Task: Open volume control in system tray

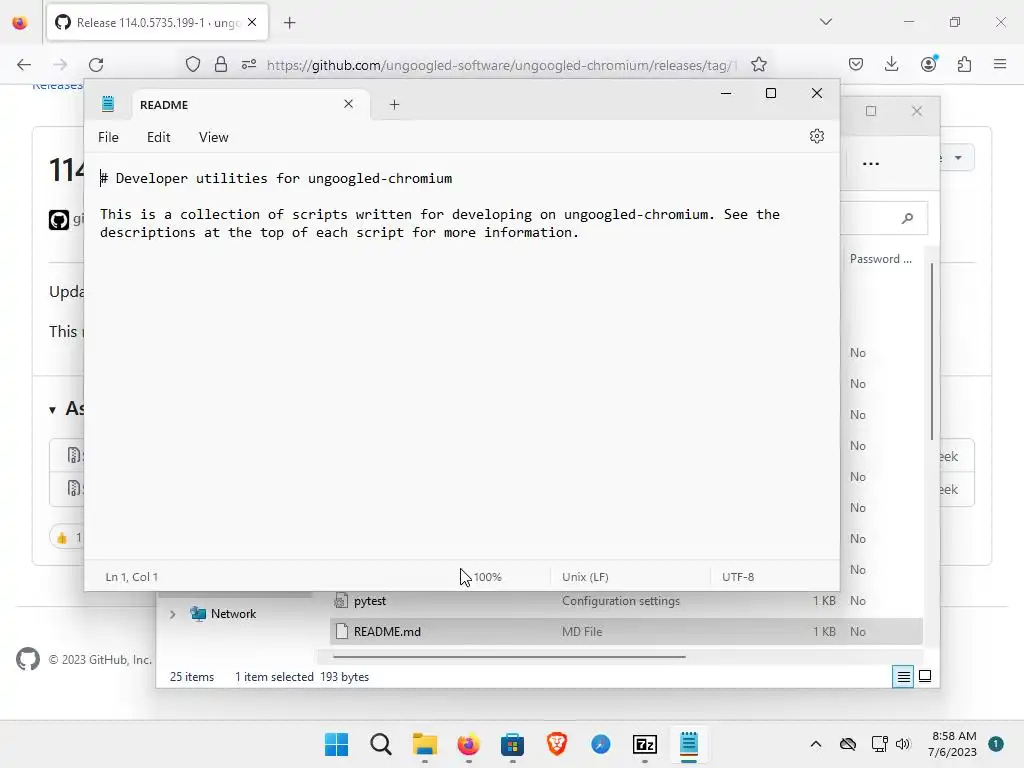Action: [x=903, y=744]
